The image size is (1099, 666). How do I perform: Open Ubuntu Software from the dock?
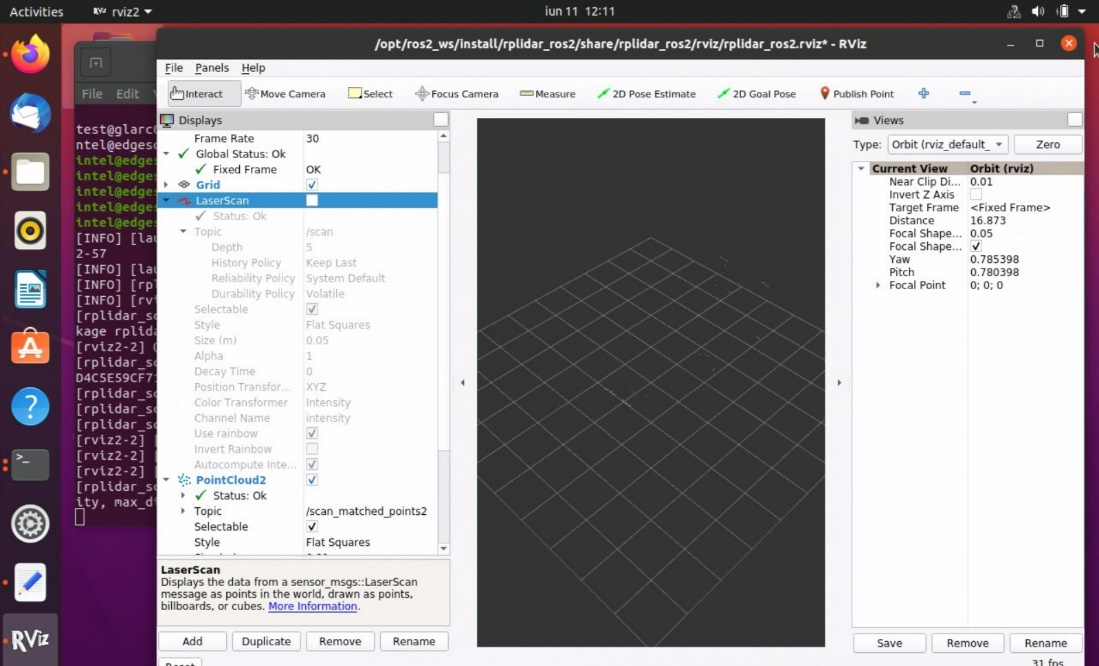pyautogui.click(x=30, y=348)
